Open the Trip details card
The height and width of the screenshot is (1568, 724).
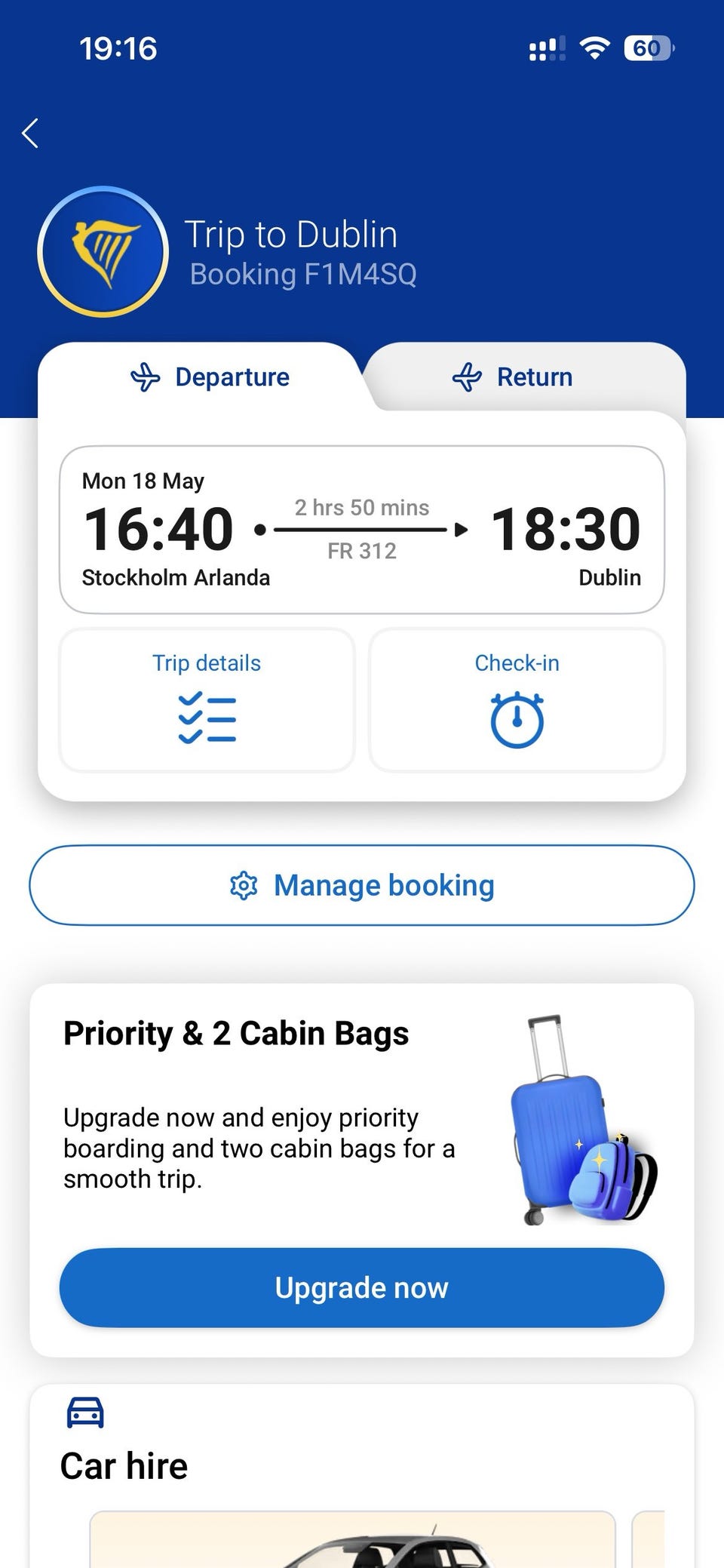click(207, 700)
